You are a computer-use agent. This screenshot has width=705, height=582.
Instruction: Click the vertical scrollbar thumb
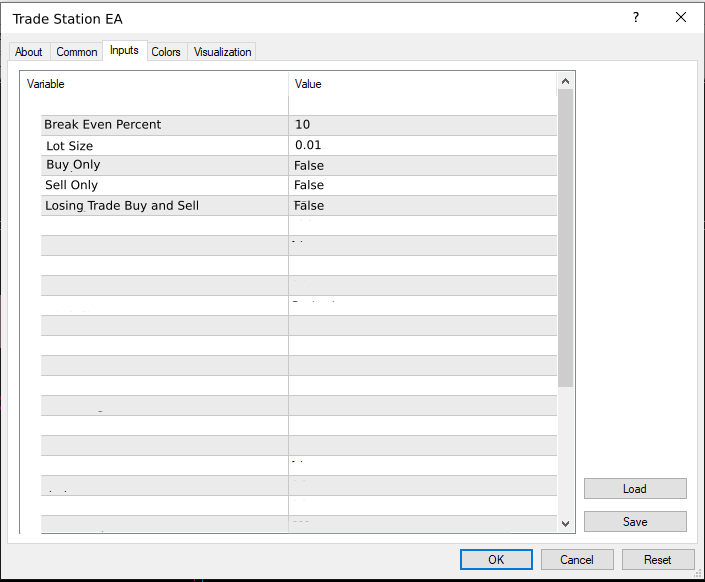566,238
